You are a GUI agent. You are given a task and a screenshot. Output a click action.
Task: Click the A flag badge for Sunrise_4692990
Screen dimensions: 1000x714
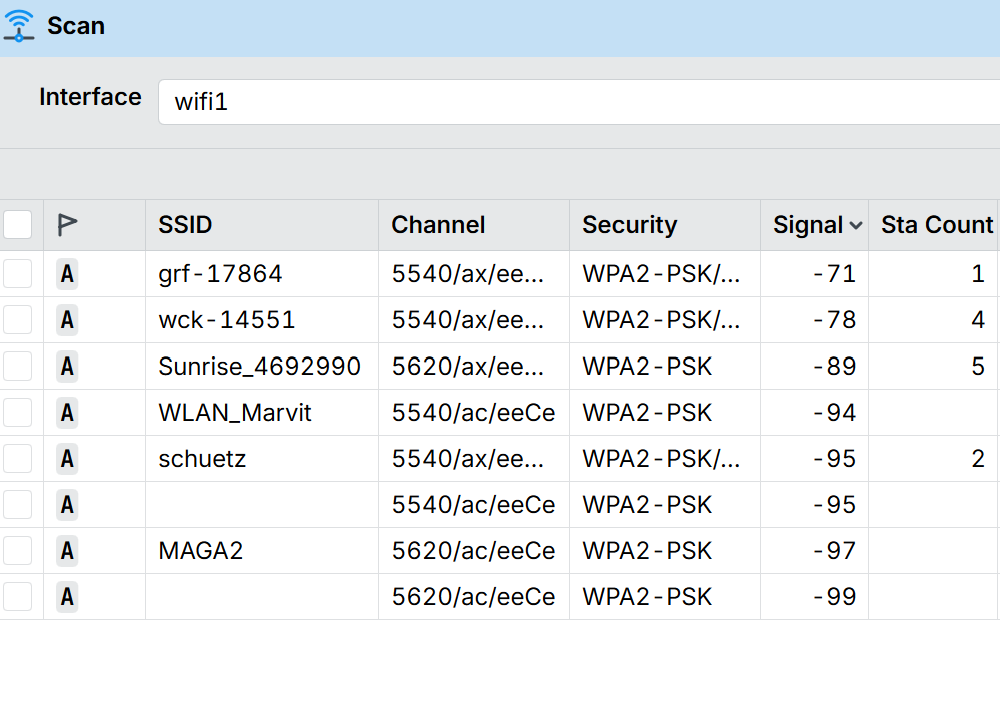(67, 366)
